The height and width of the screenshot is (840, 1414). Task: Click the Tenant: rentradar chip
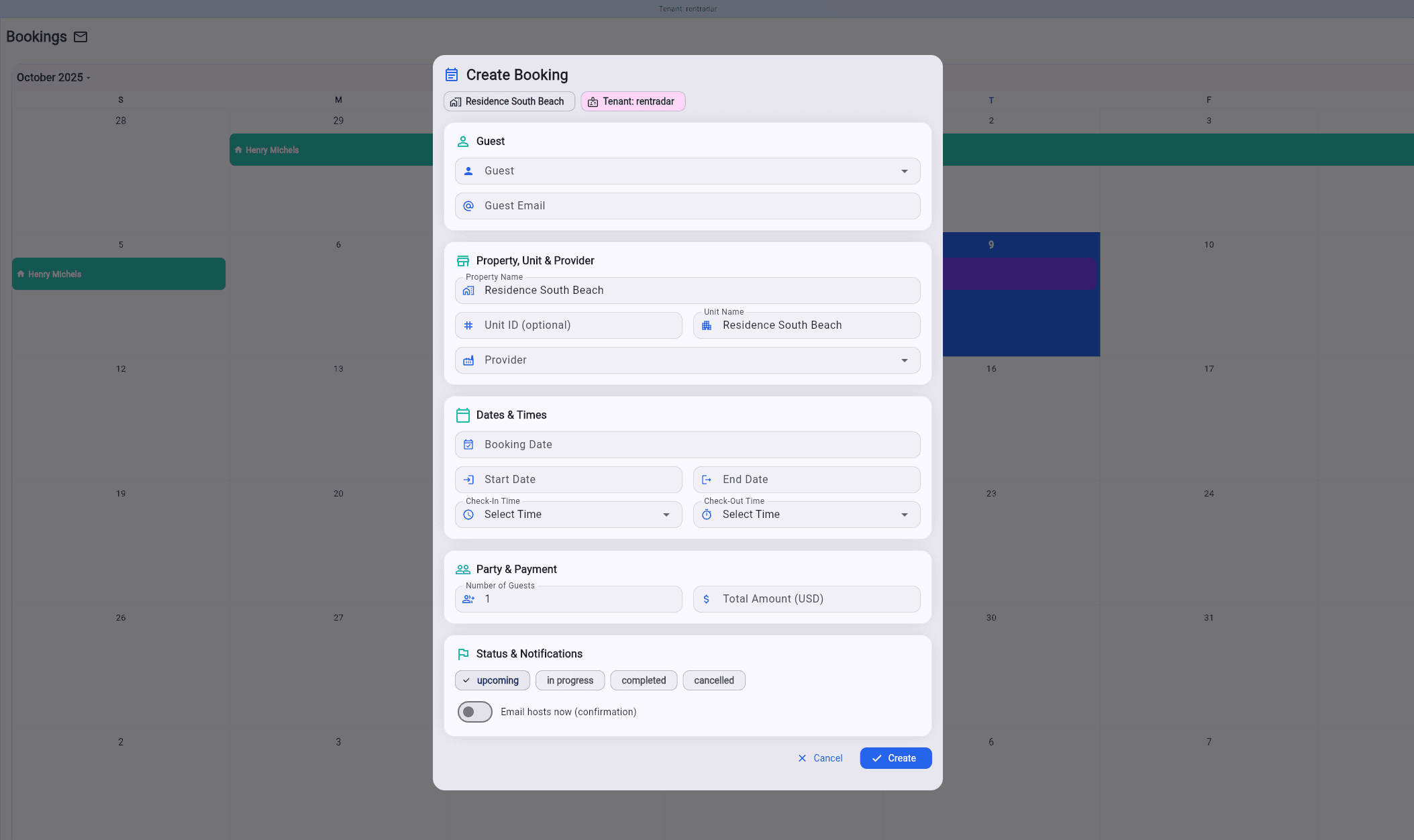click(632, 101)
